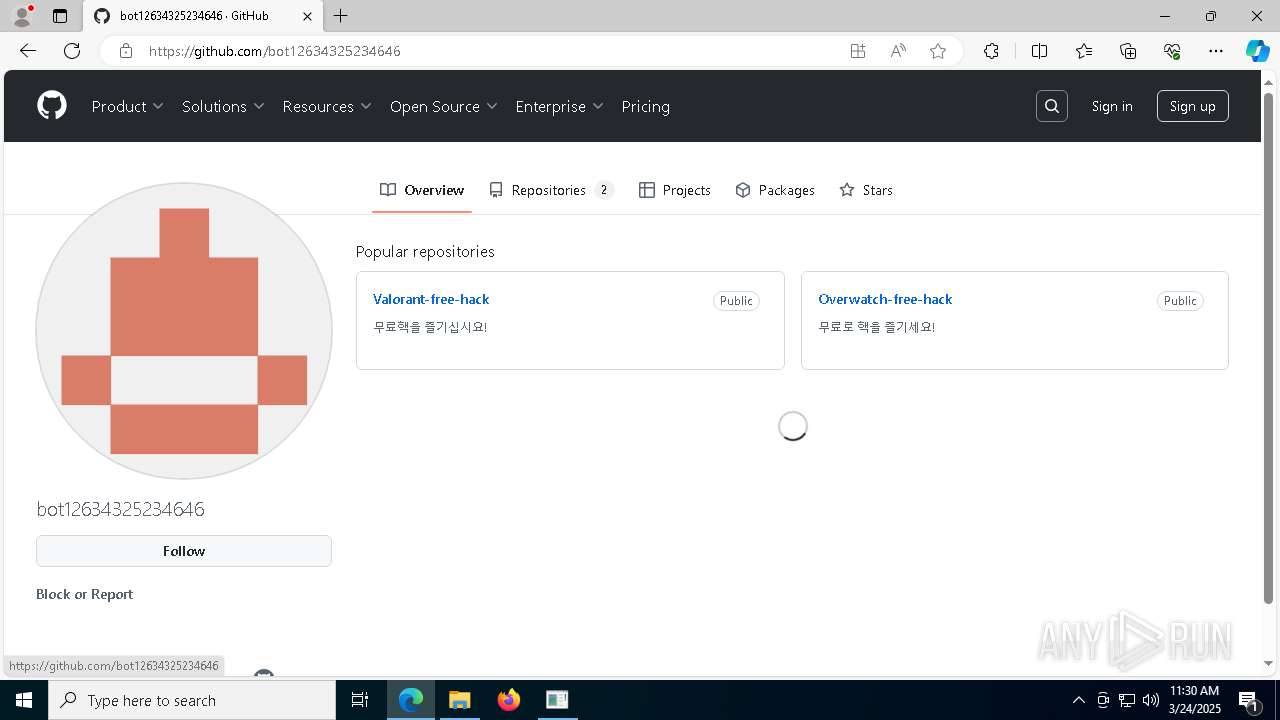
Task: Open the green app icon on taskbar
Action: point(557,700)
